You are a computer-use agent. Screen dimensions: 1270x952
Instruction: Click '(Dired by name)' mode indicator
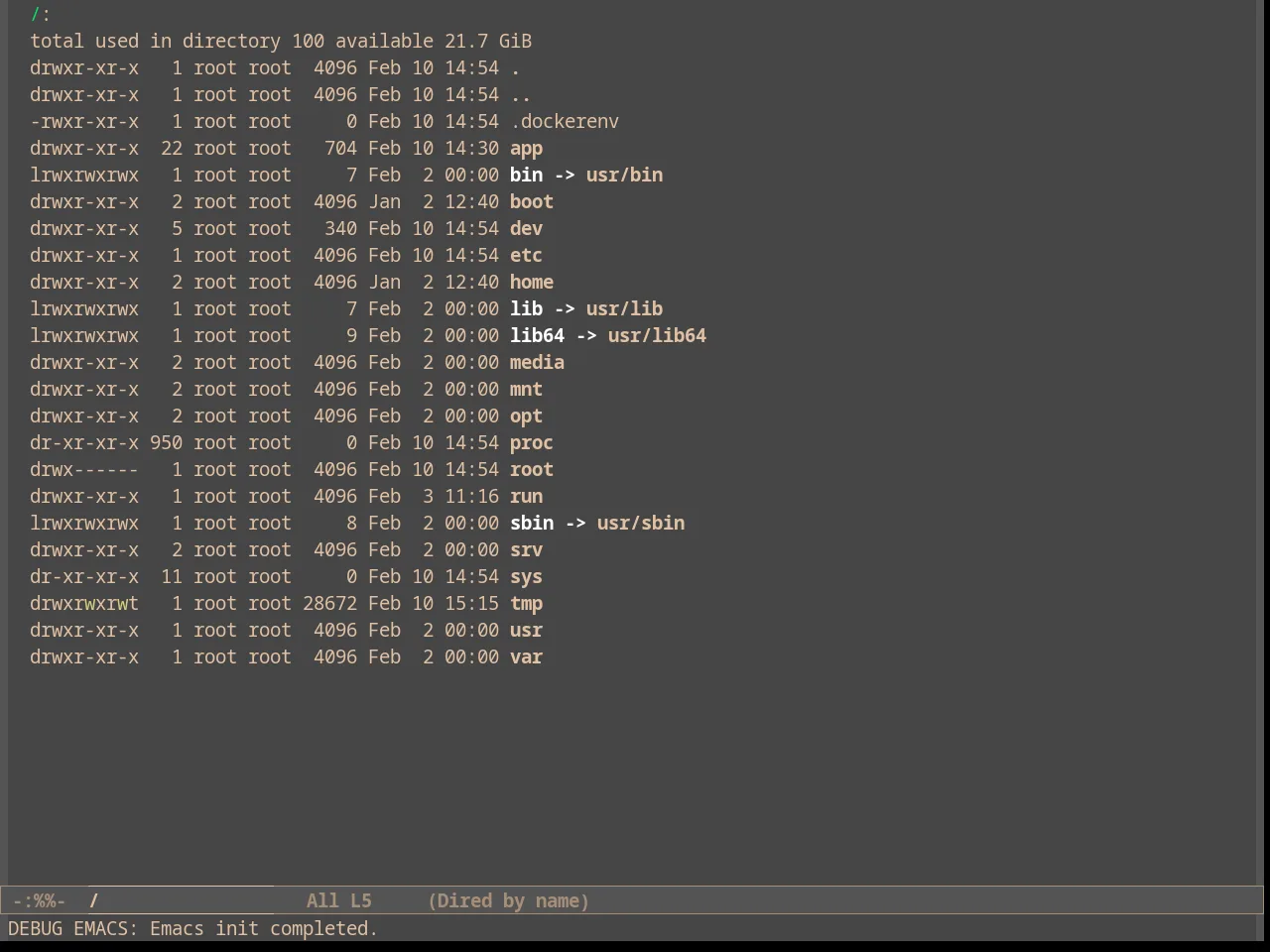point(509,901)
